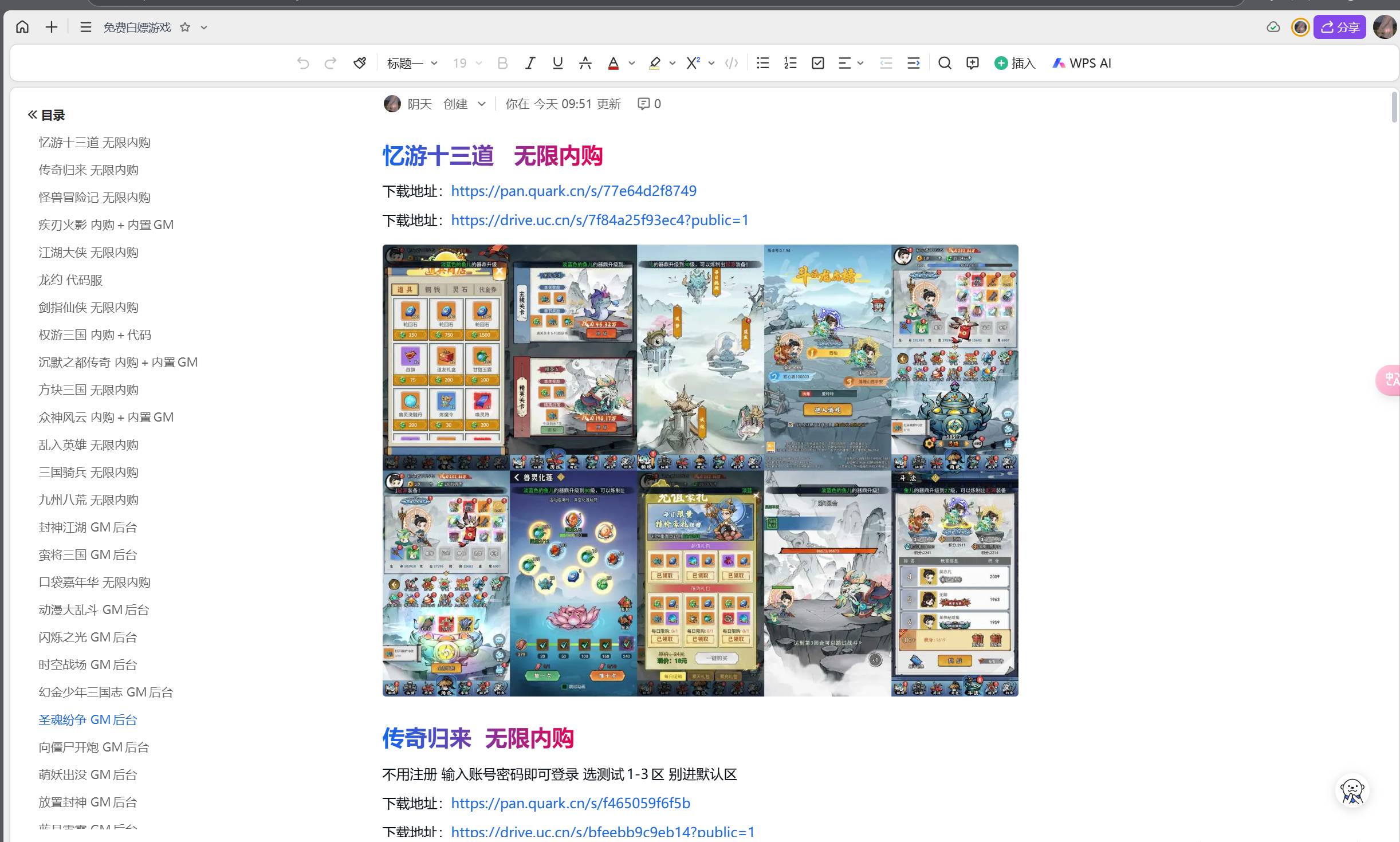Screen dimensions: 1400x842
Task: Expand highlight color options arrow
Action: tap(673, 63)
